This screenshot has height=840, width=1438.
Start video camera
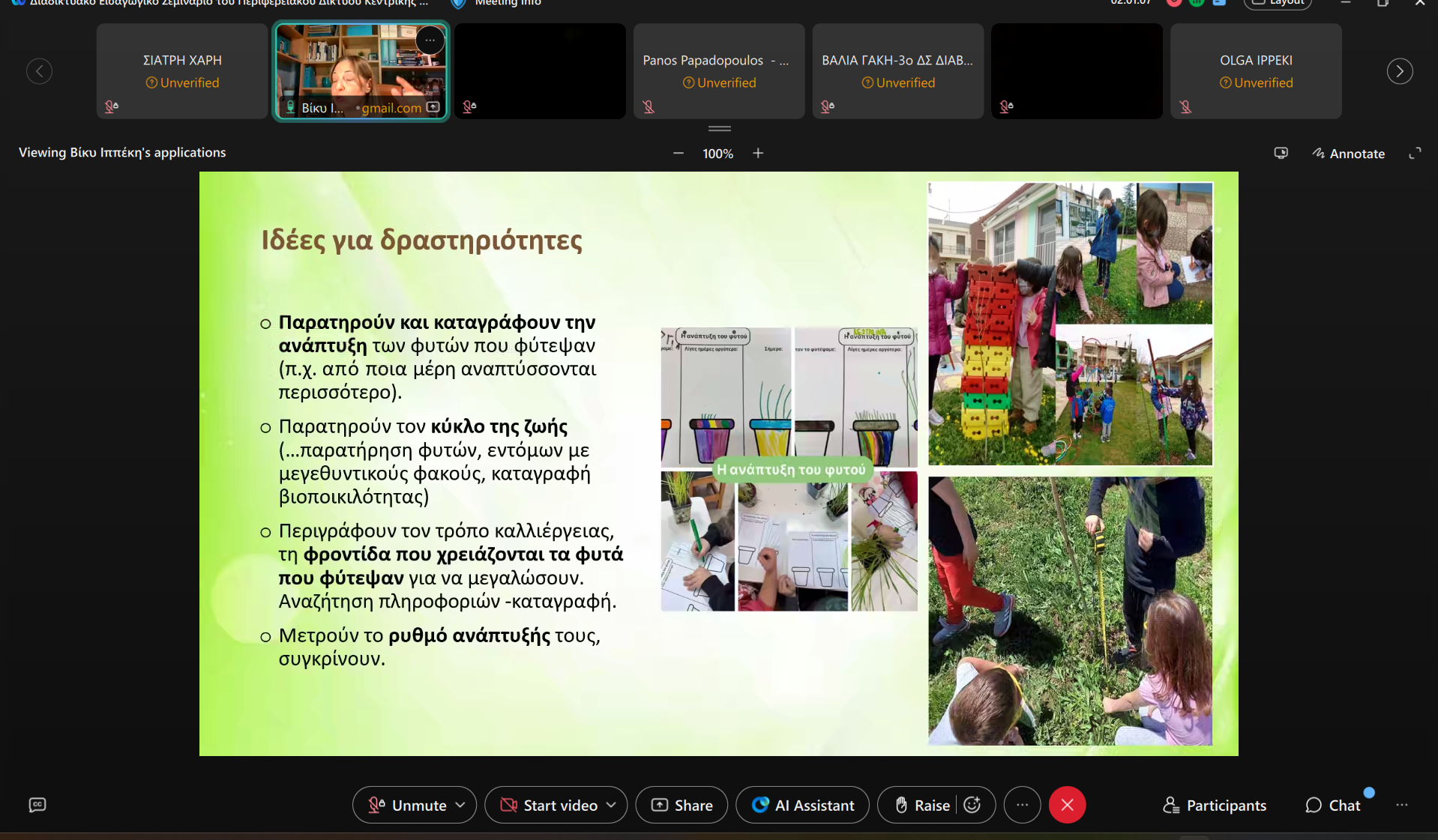click(x=550, y=805)
